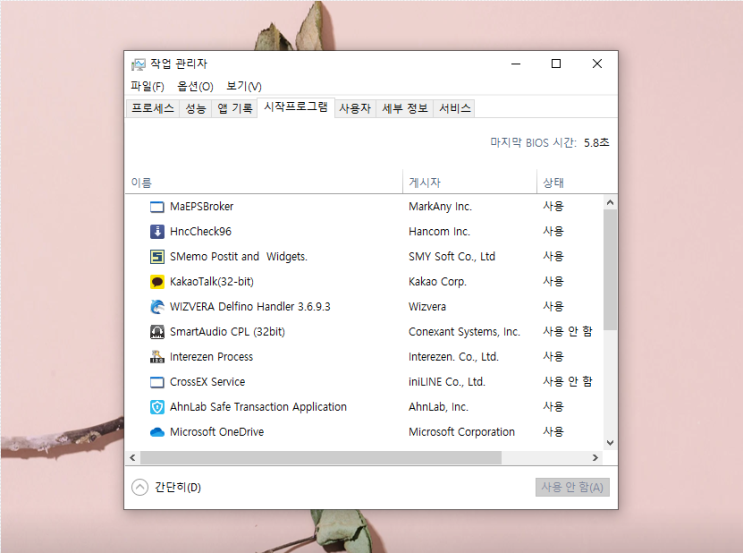Click the vertical scrollbar down arrow
This screenshot has width=743, height=553.
click(610, 443)
